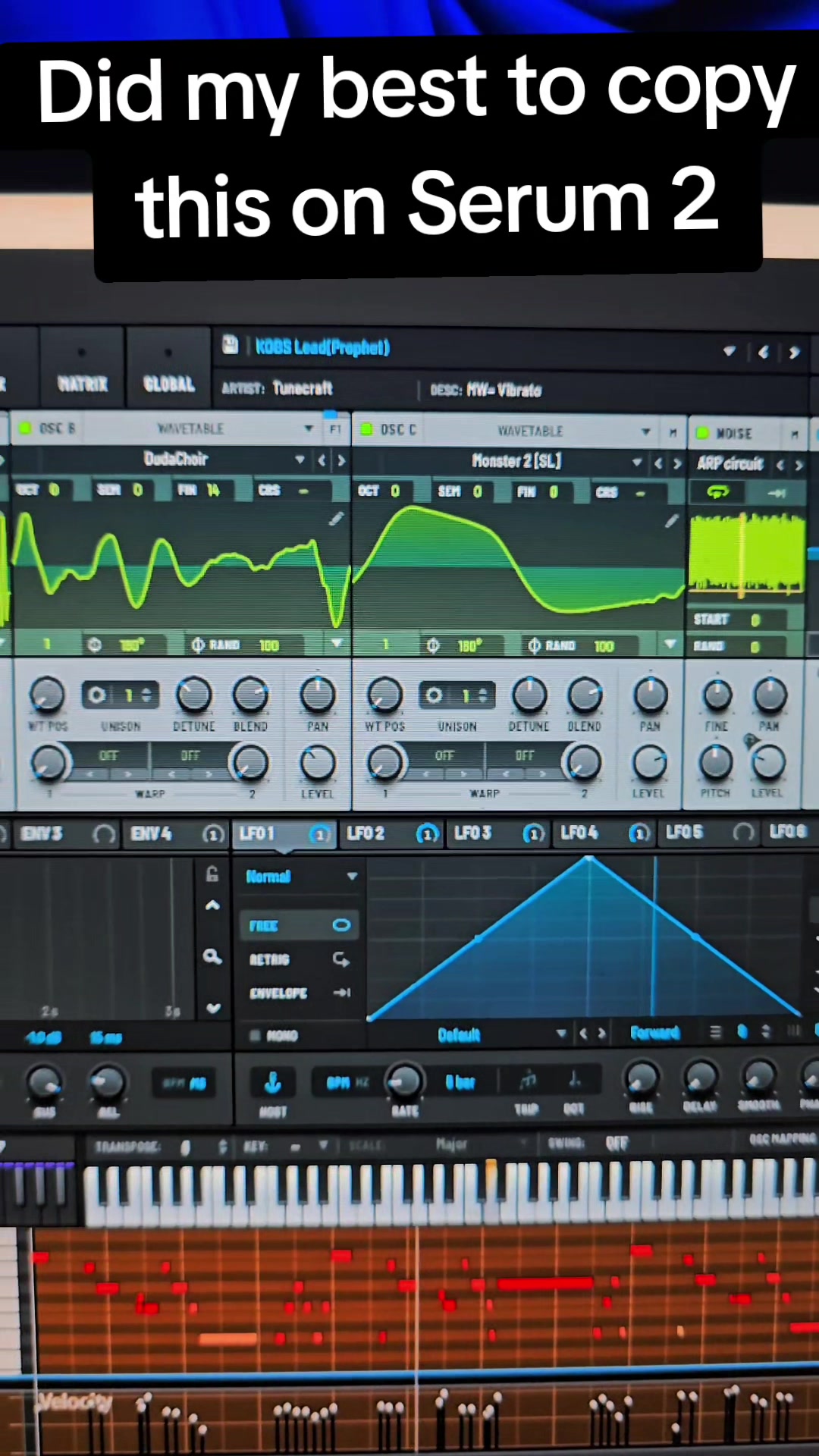
Task: Click the preset save disk icon
Action: [230, 346]
